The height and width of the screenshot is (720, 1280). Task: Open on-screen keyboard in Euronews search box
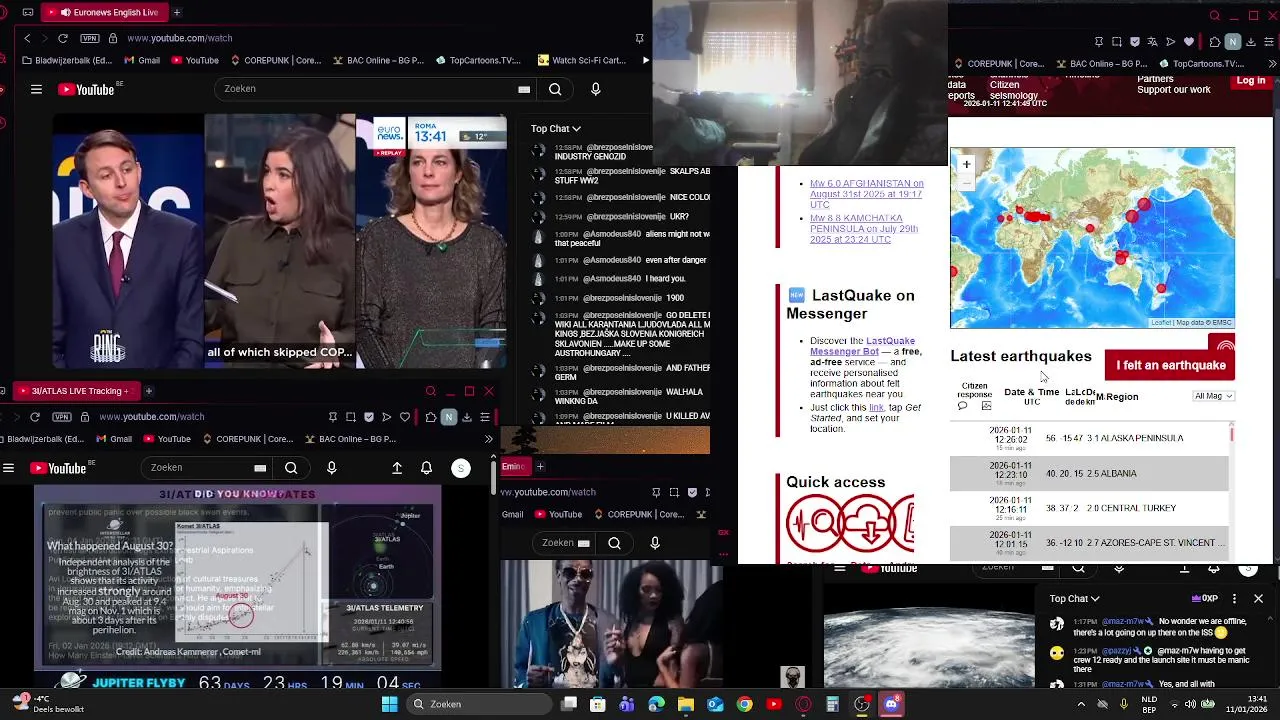point(524,89)
